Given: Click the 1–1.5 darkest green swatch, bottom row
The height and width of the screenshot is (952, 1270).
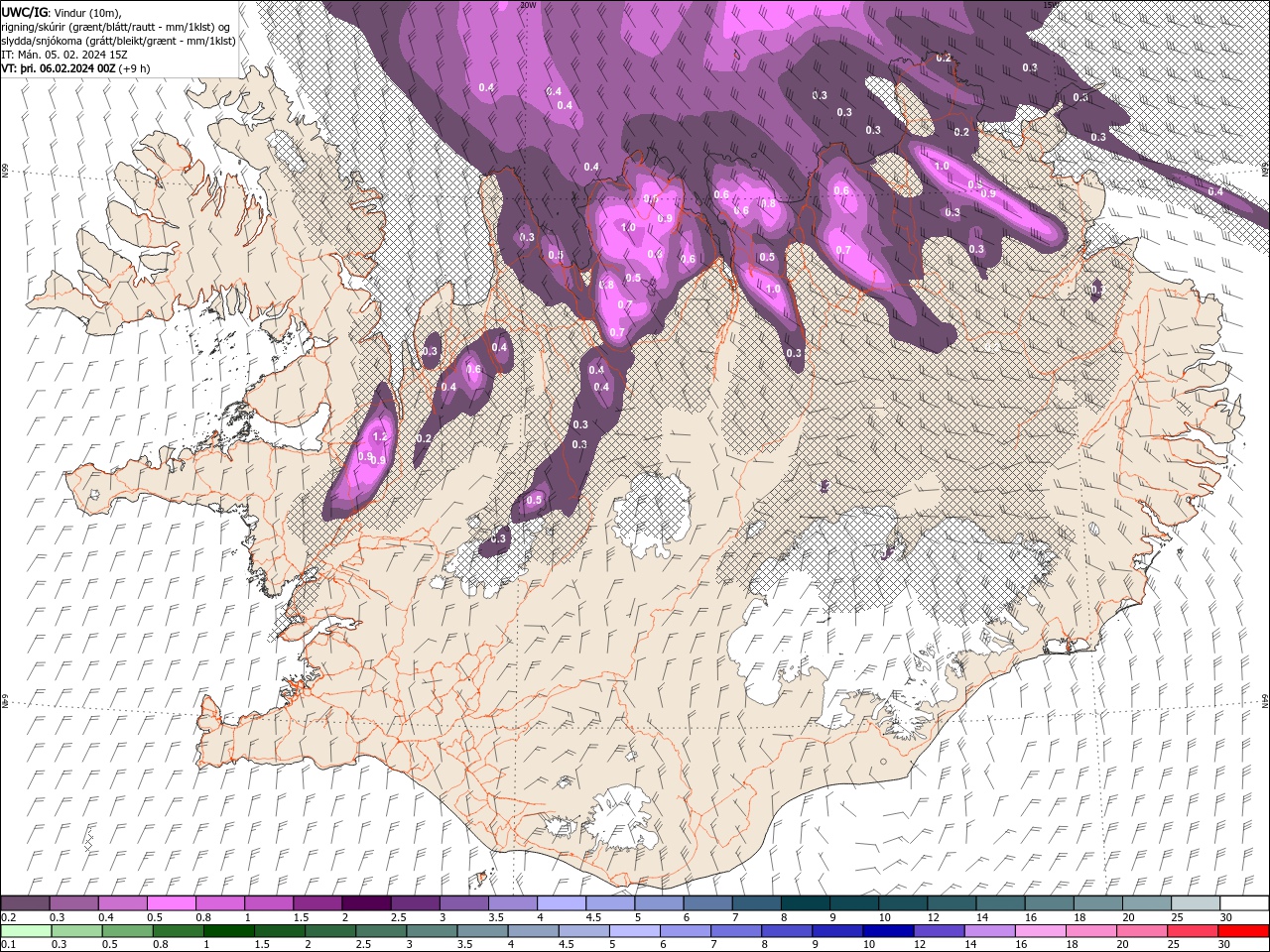Looking at the screenshot, I should tap(229, 931).
